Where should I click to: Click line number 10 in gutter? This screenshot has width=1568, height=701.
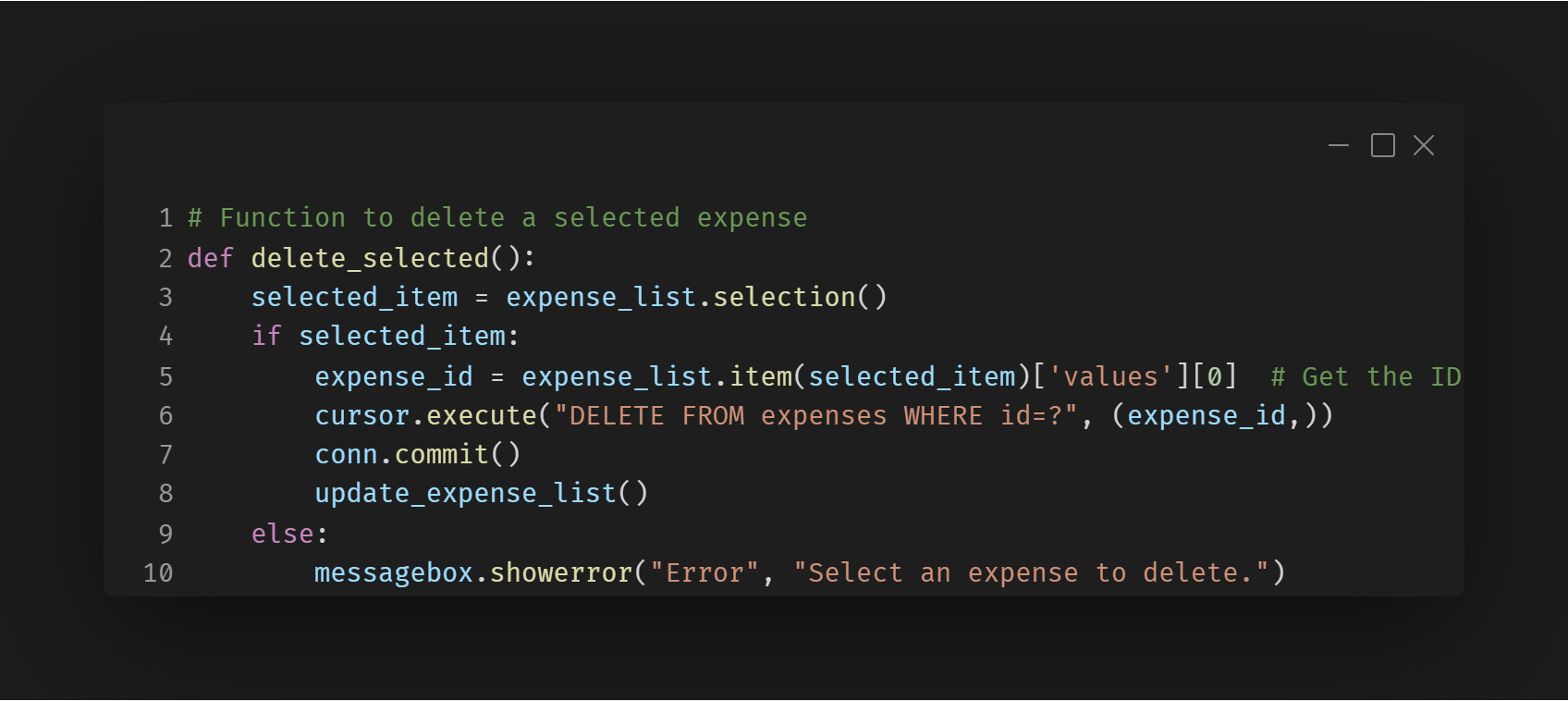click(x=158, y=573)
